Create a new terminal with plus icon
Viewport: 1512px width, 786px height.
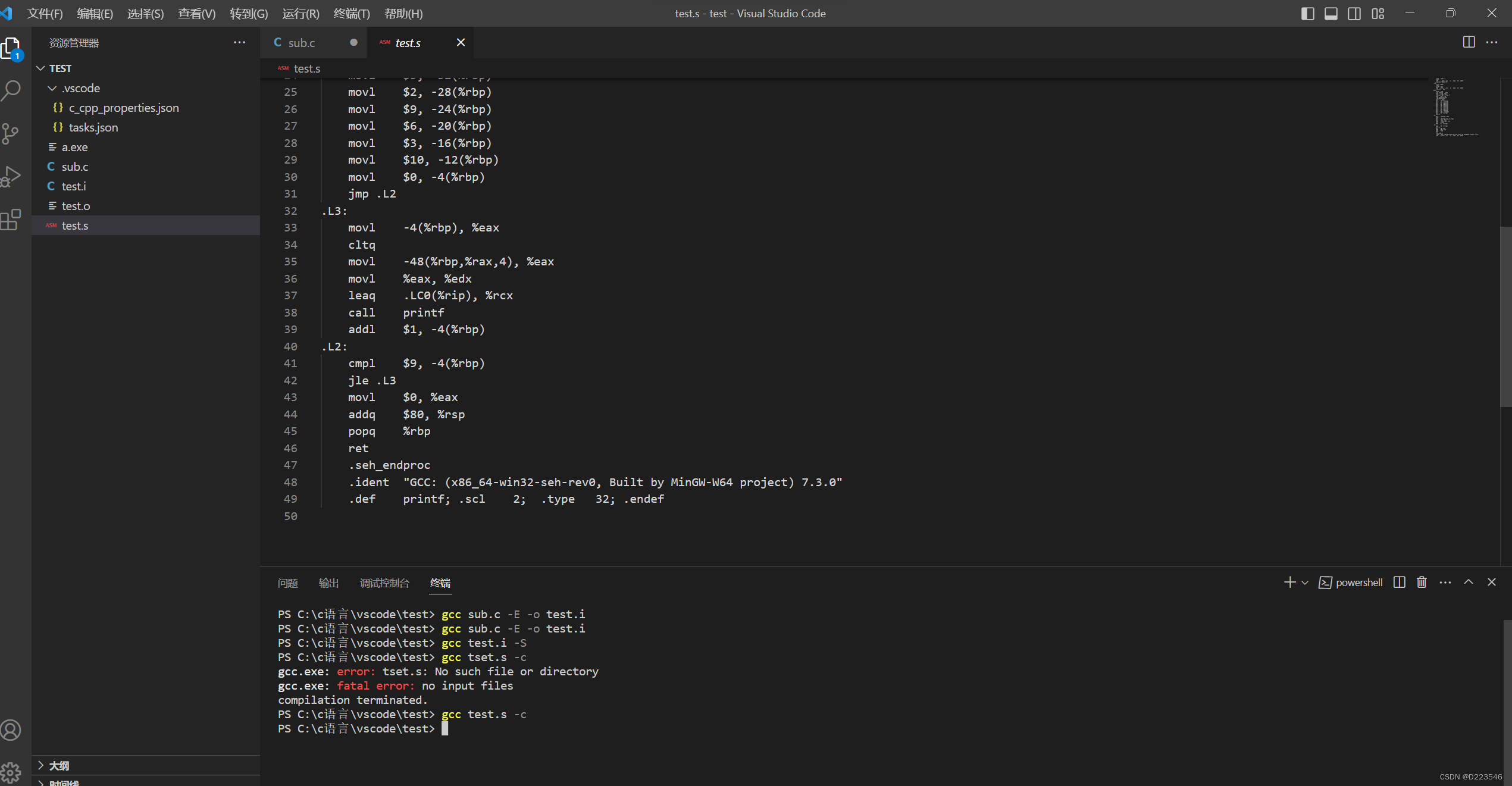point(1289,582)
